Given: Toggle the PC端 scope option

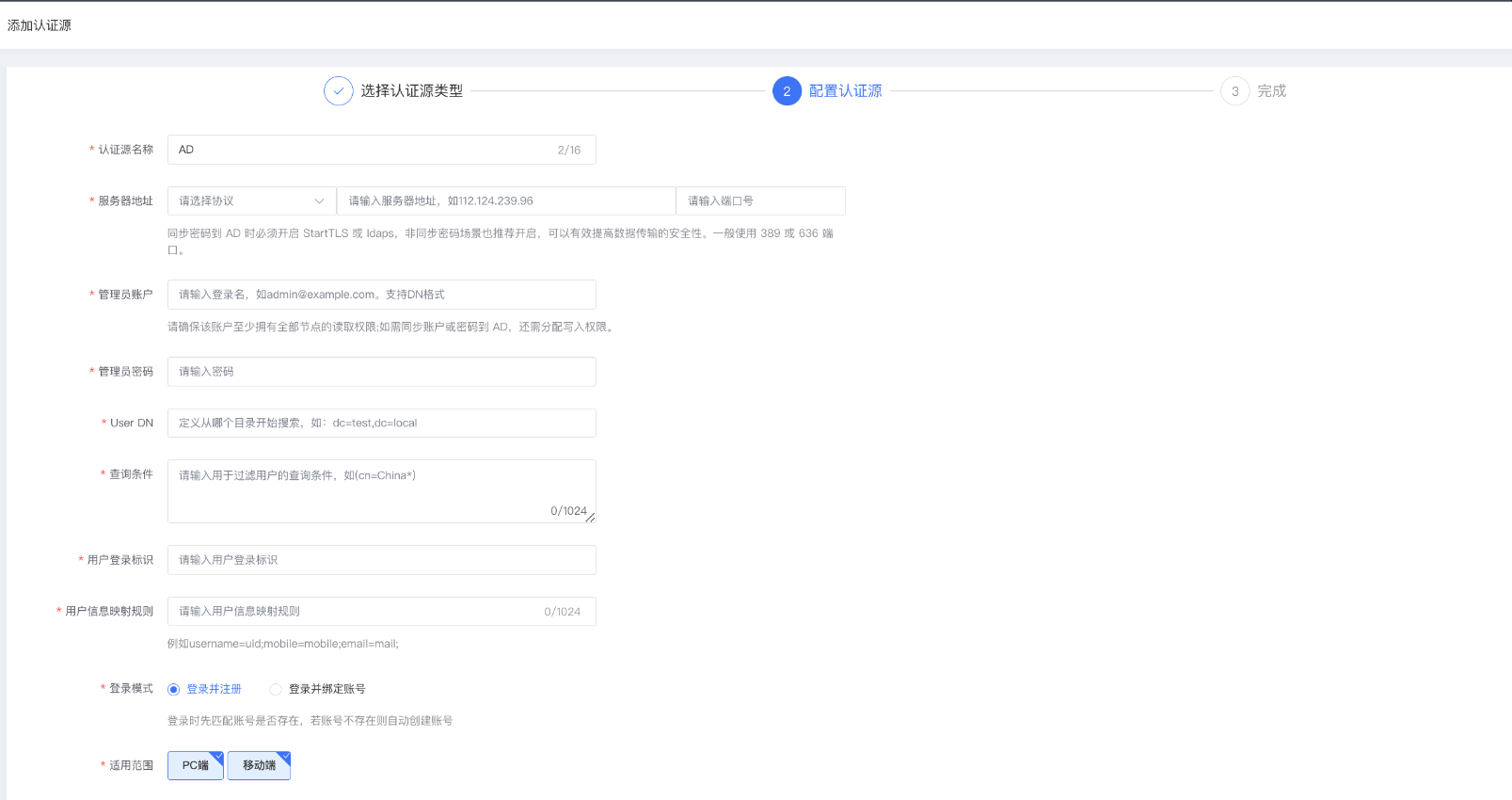Looking at the screenshot, I should click(x=196, y=766).
